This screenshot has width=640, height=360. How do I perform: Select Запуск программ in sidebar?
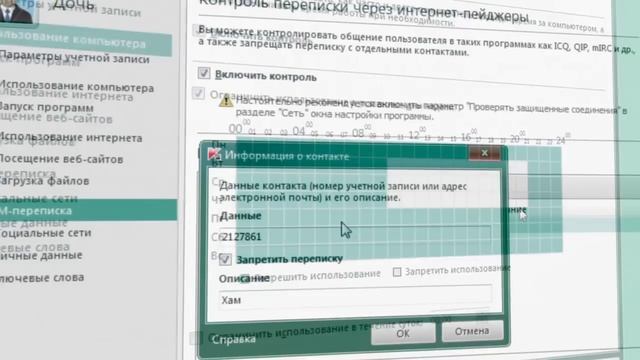click(x=47, y=108)
